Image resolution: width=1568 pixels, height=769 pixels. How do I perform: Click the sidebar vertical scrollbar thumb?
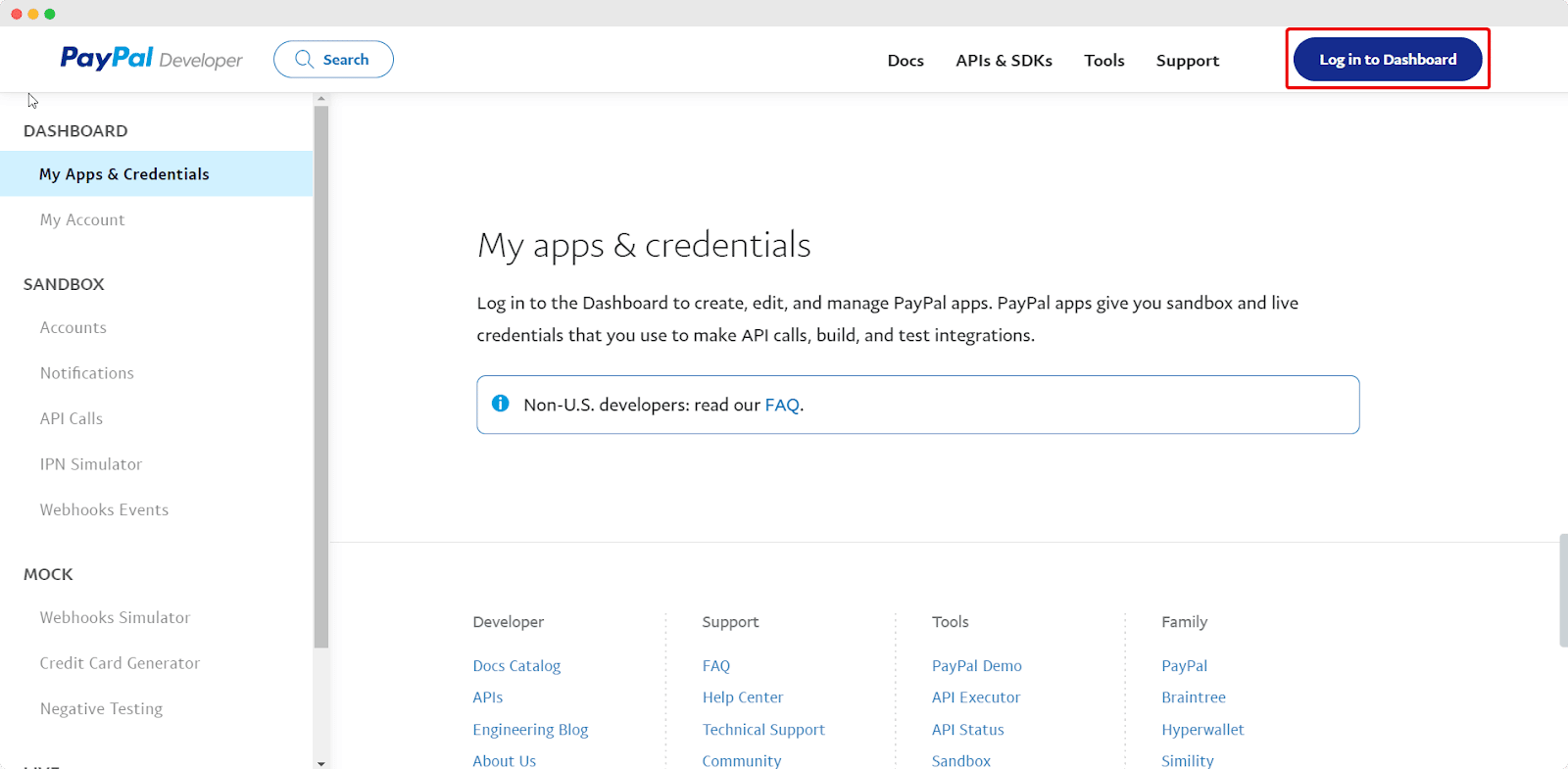[320, 377]
